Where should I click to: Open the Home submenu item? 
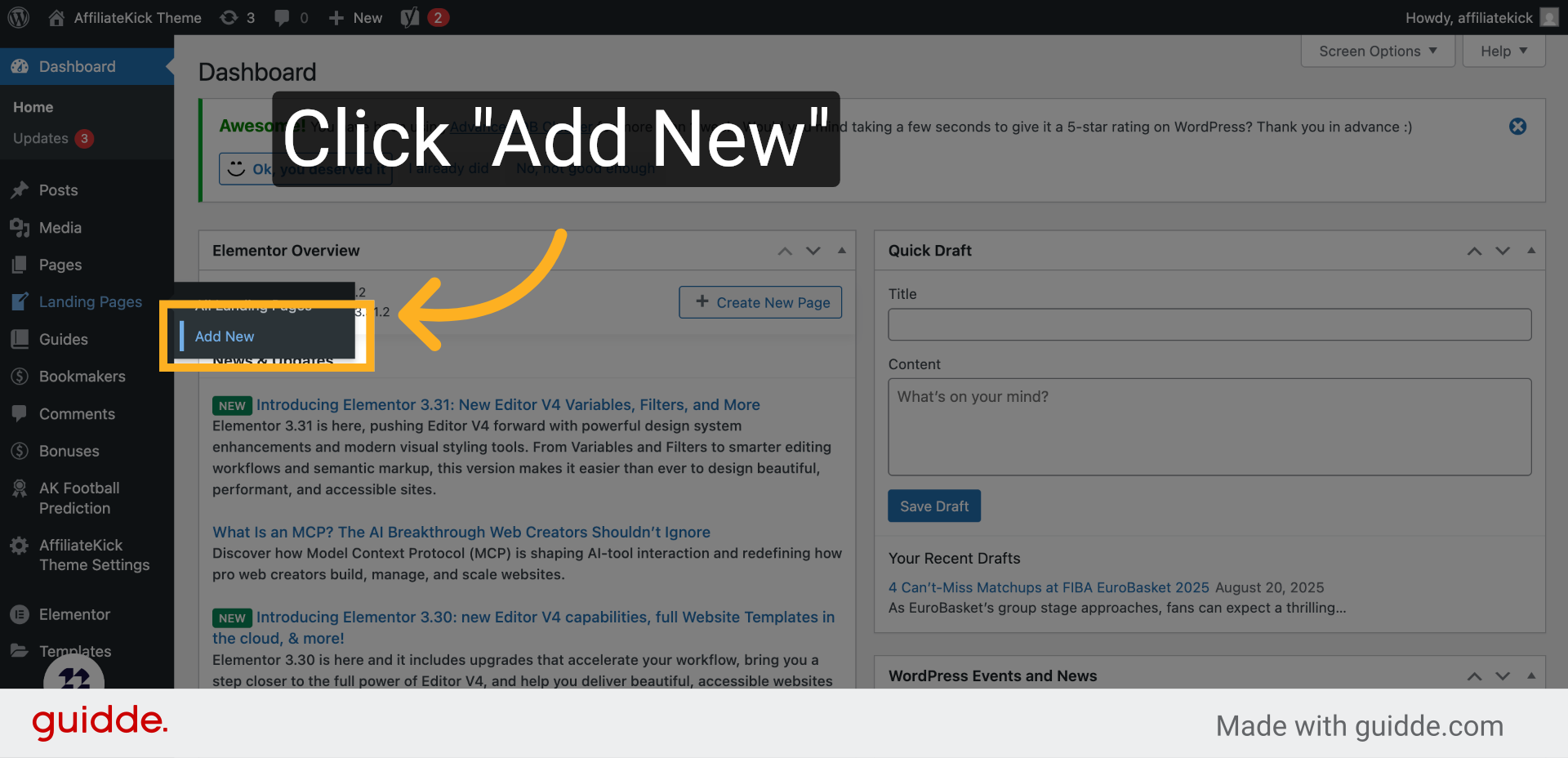[33, 107]
